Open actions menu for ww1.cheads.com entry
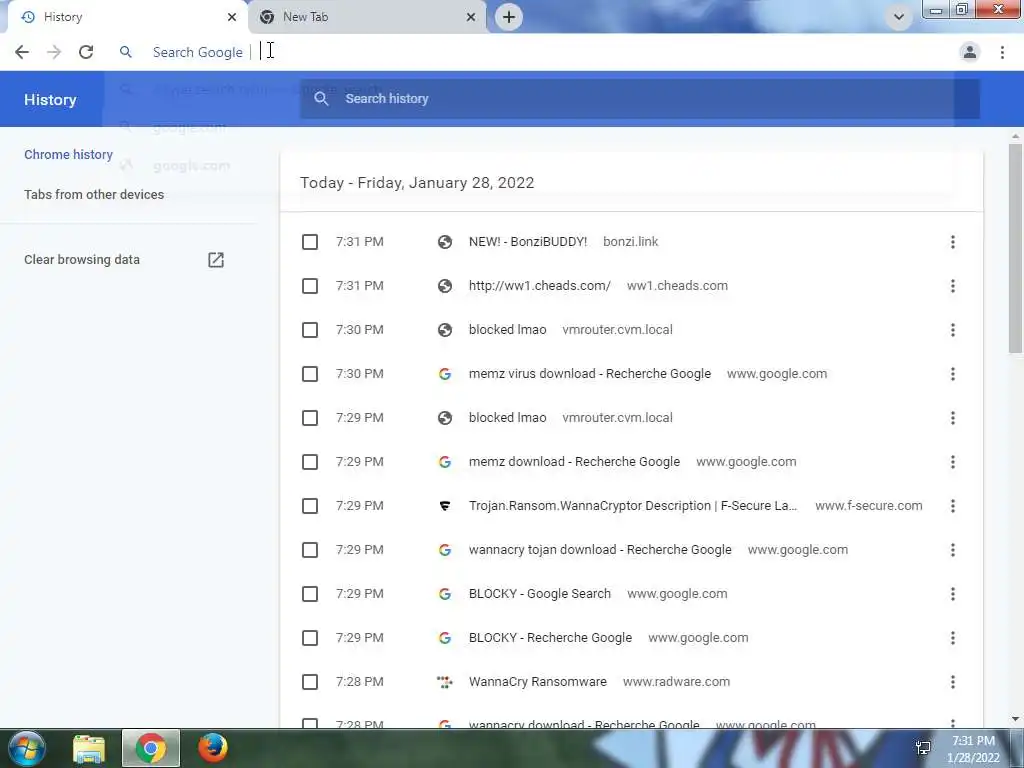The height and width of the screenshot is (768, 1024). [x=953, y=286]
